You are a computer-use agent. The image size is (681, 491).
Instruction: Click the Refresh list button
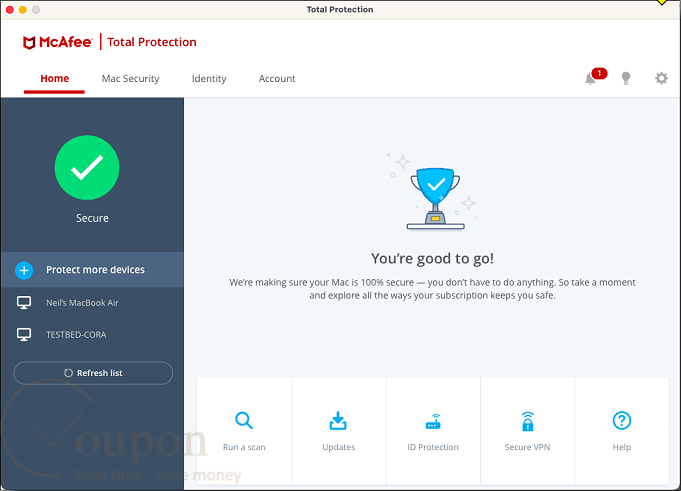tap(93, 373)
